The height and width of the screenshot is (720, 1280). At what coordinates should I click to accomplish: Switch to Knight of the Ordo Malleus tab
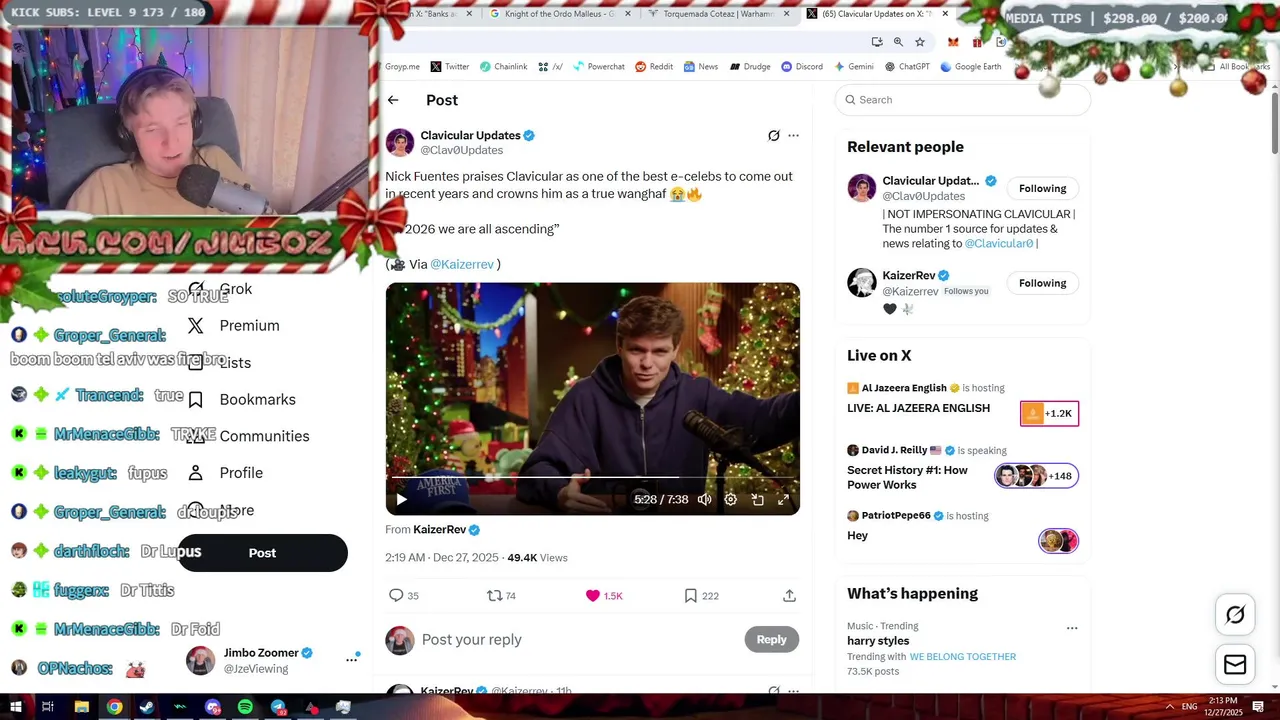pos(560,14)
